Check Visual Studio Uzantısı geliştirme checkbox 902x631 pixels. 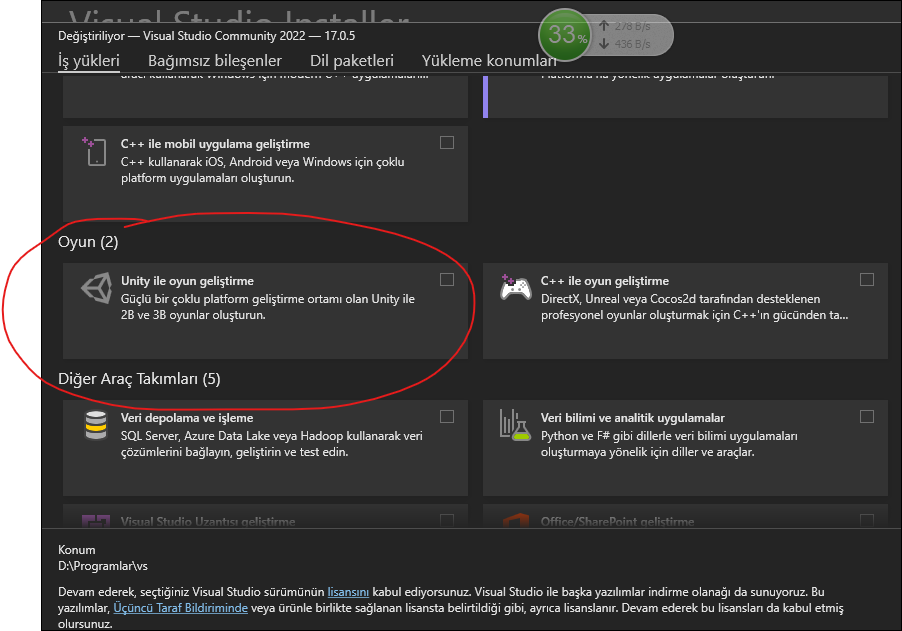tap(447, 520)
